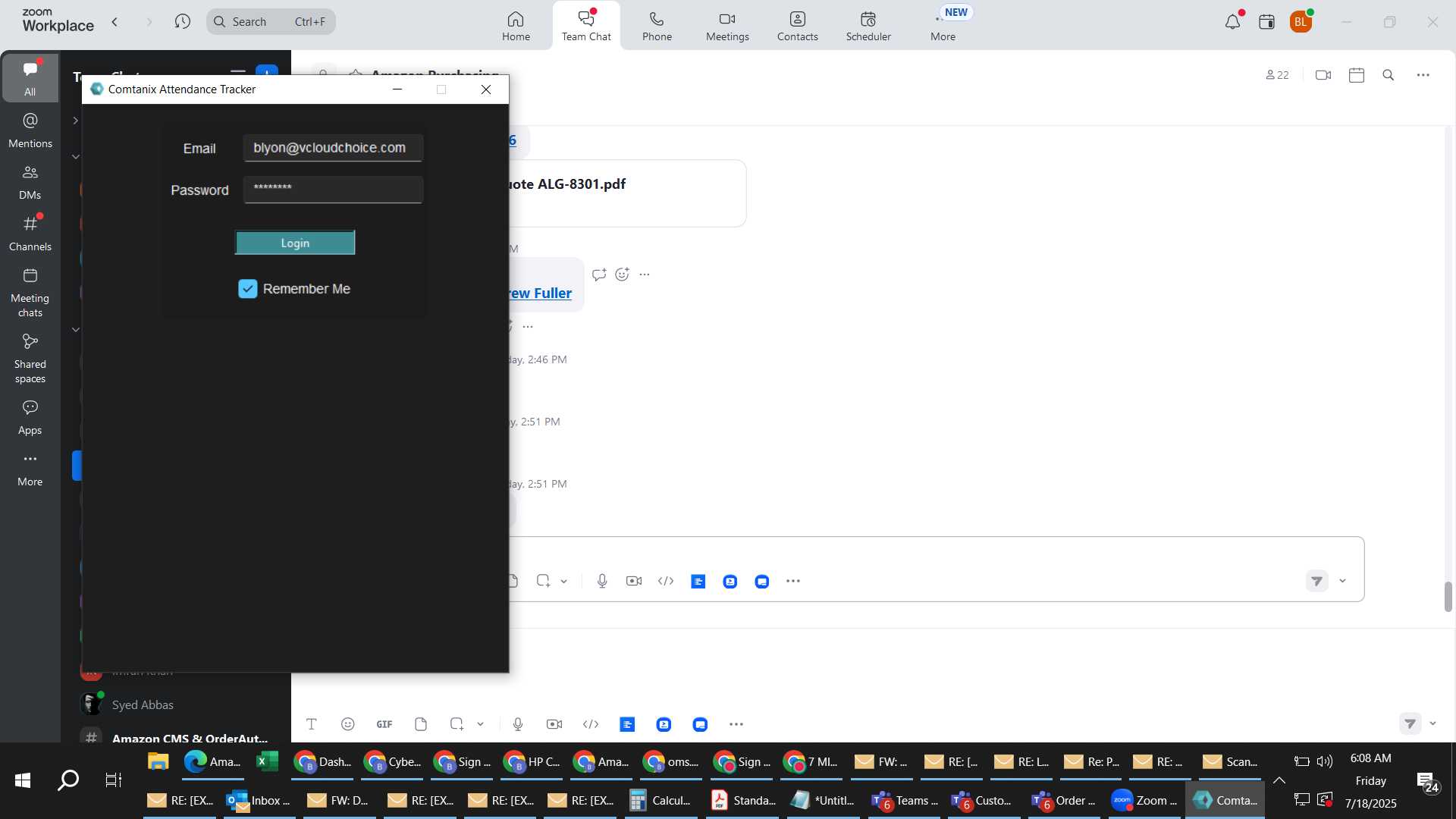Click the chat scrollbar thumb

[1448, 597]
